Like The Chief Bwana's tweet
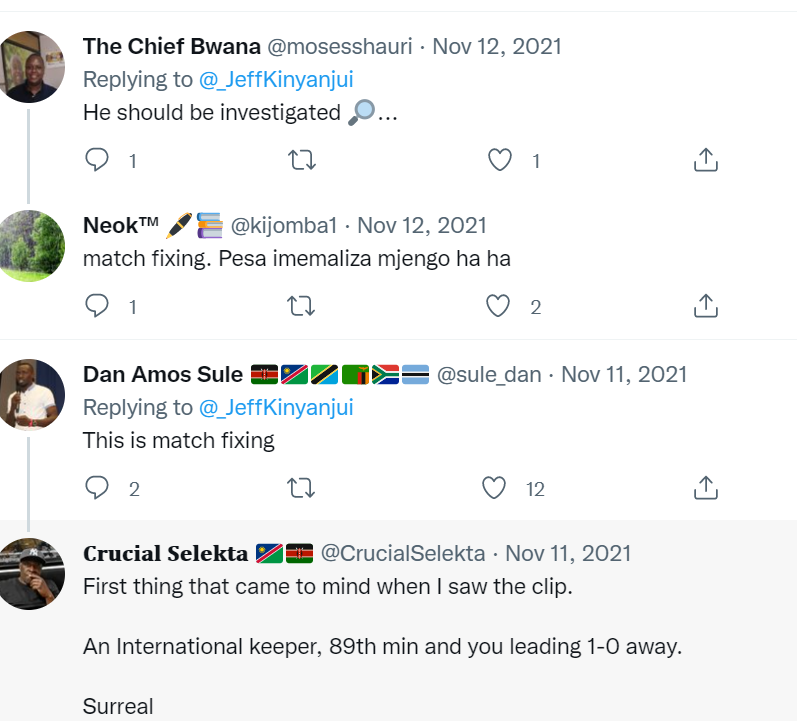 pyautogui.click(x=499, y=160)
